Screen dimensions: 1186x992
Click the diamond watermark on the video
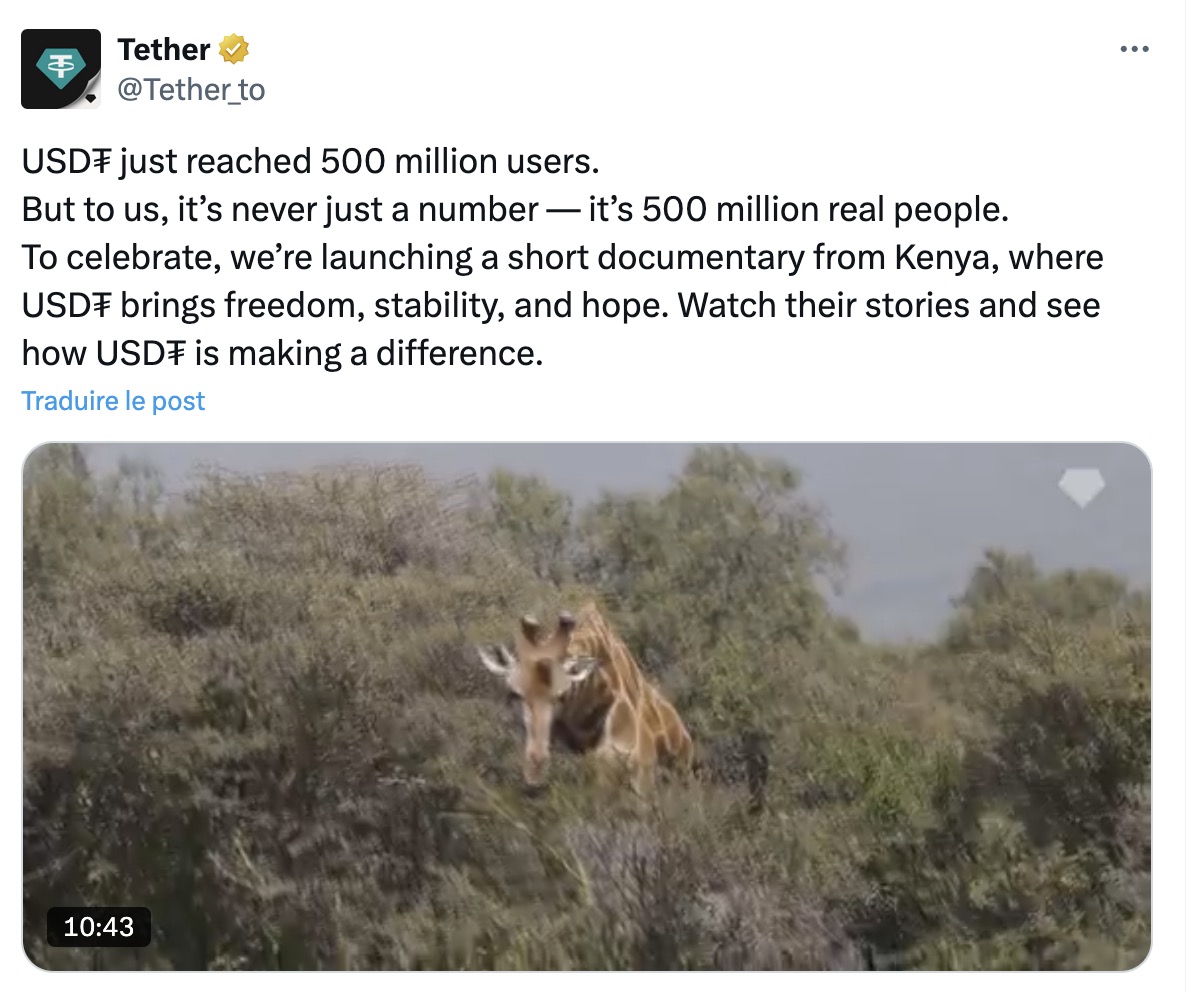pyautogui.click(x=1081, y=487)
